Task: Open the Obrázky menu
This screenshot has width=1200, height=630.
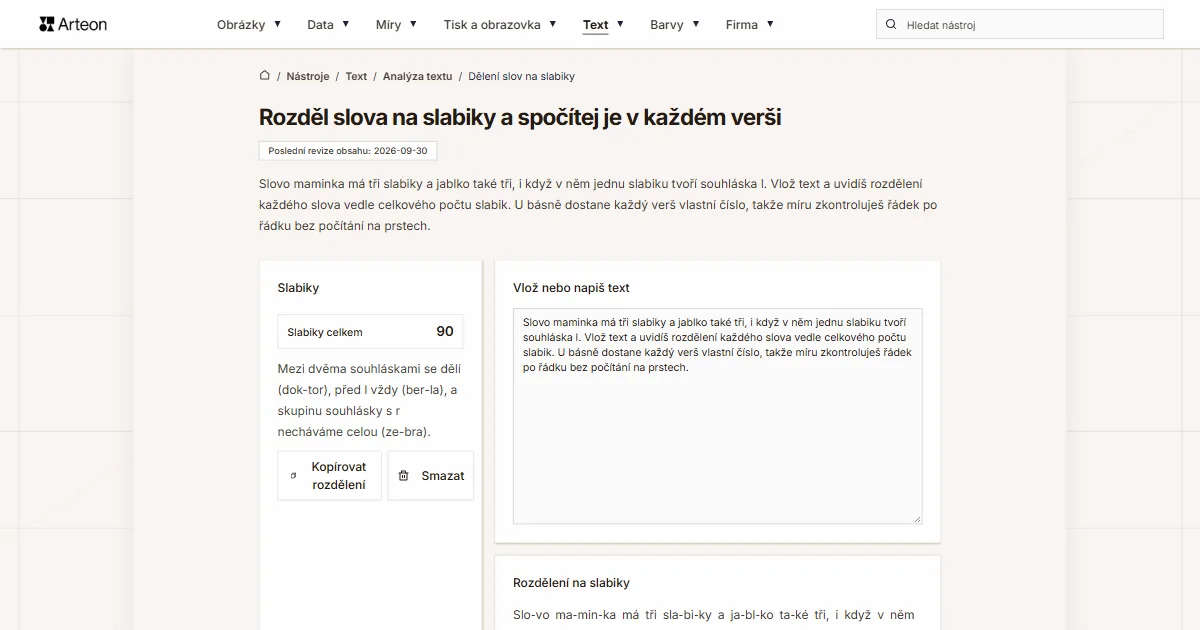Action: 240,24
